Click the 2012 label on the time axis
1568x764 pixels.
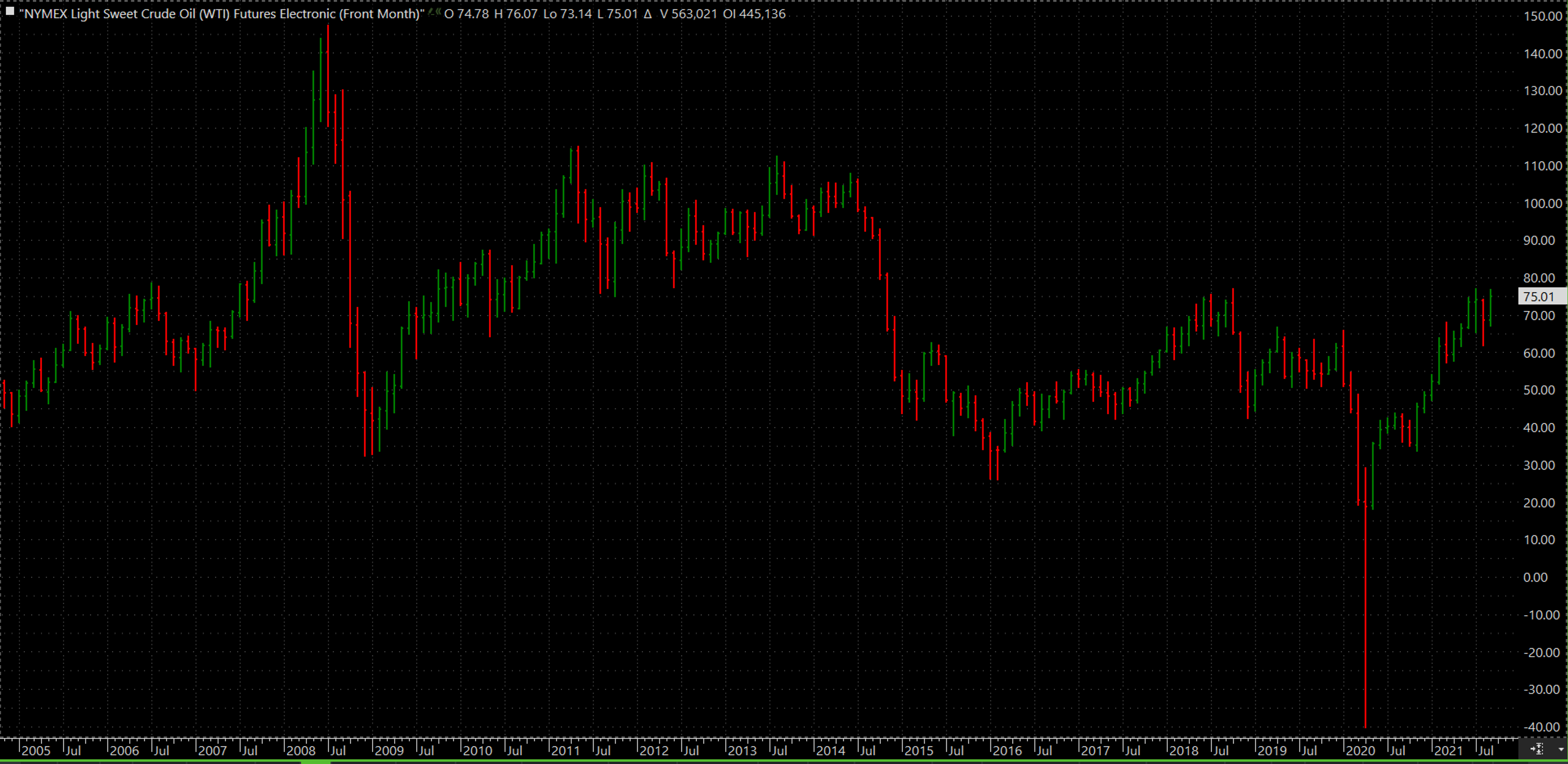click(x=654, y=751)
